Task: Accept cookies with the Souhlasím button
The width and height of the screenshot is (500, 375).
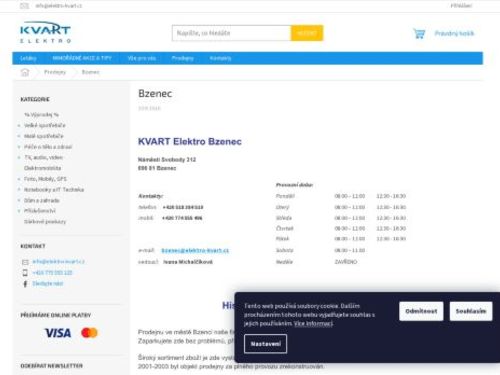Action: coord(471,311)
